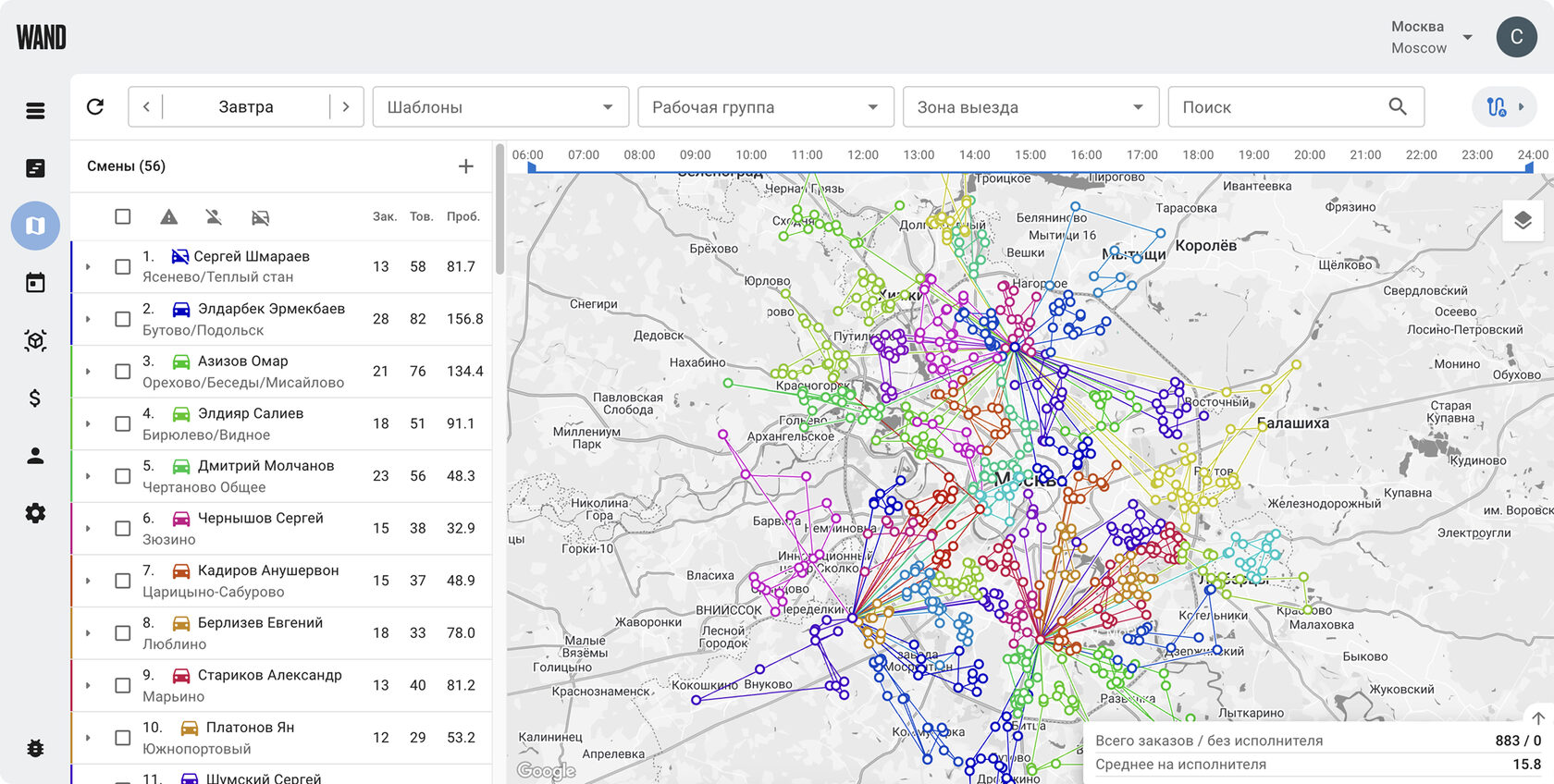Click the refresh icon
1554x784 pixels.
point(95,107)
